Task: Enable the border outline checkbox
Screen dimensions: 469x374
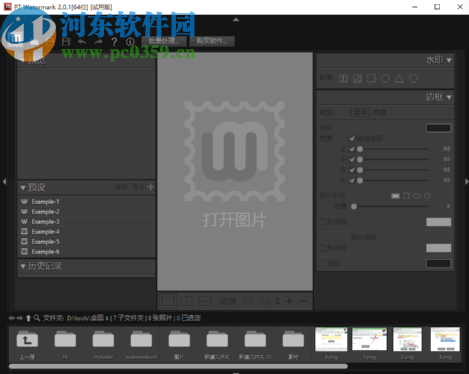Action: [x=322, y=222]
